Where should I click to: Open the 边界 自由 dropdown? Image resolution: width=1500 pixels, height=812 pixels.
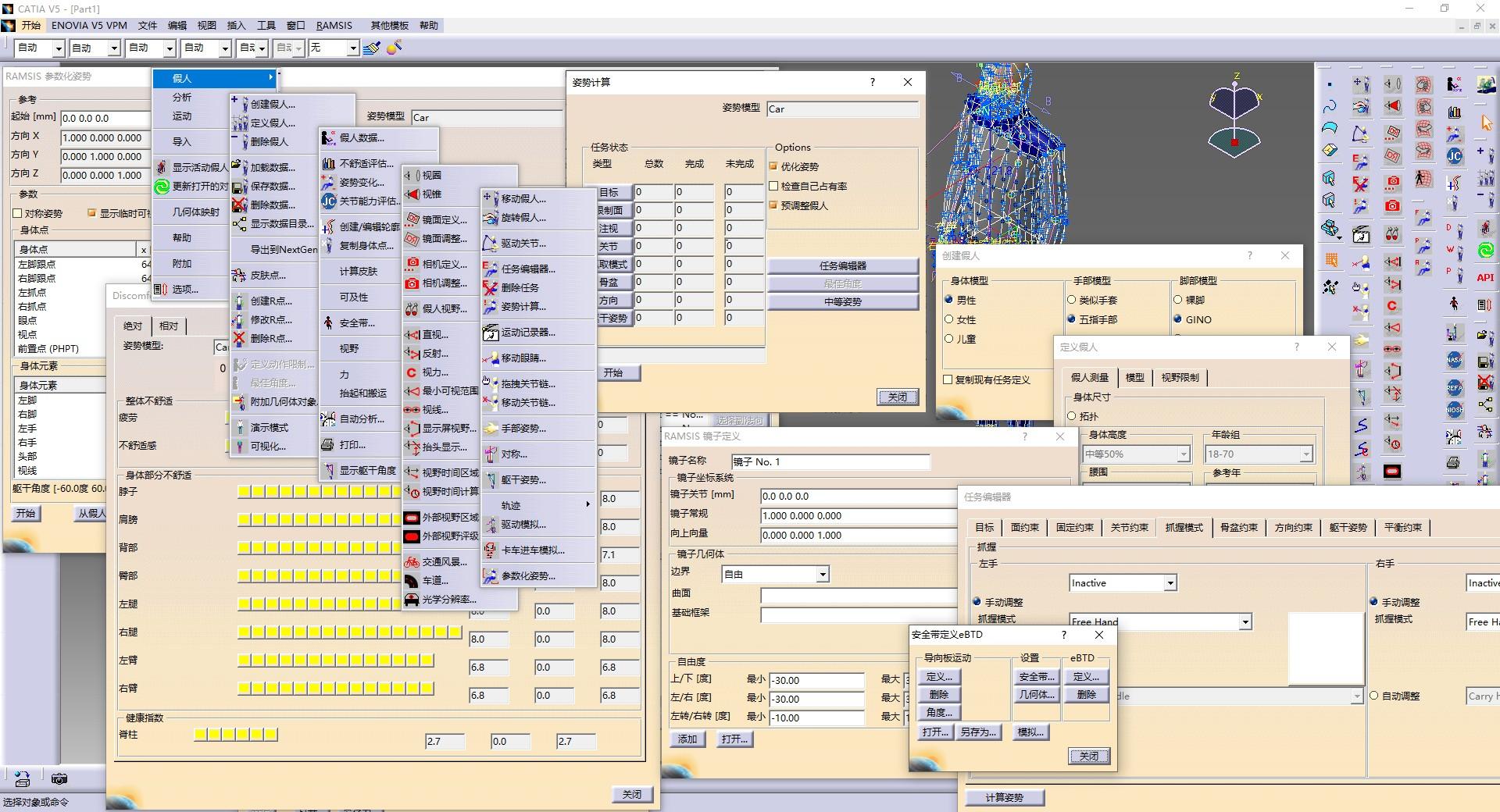[x=775, y=575]
